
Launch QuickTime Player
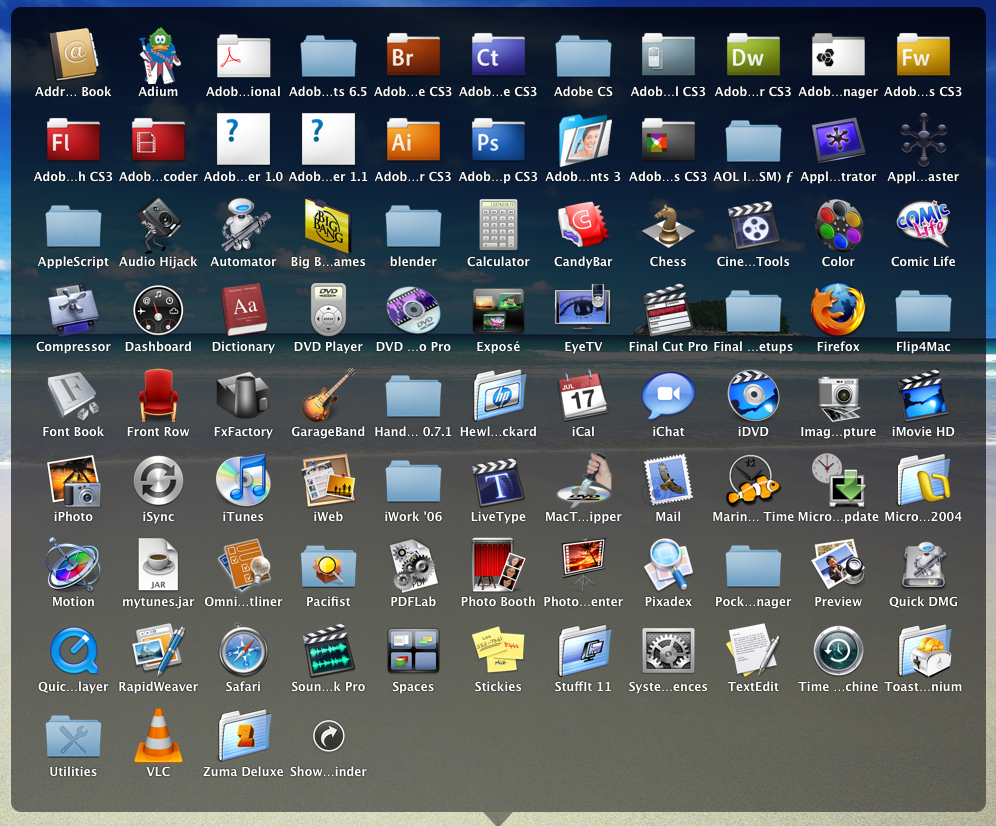click(x=73, y=650)
